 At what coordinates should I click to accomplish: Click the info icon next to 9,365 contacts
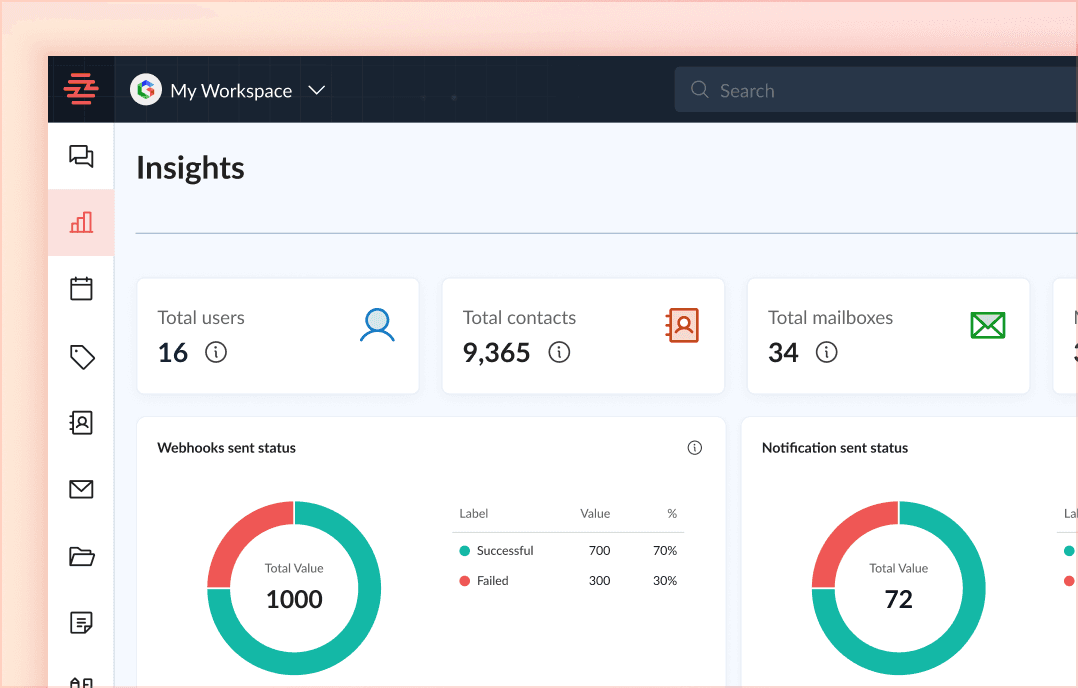tap(559, 353)
